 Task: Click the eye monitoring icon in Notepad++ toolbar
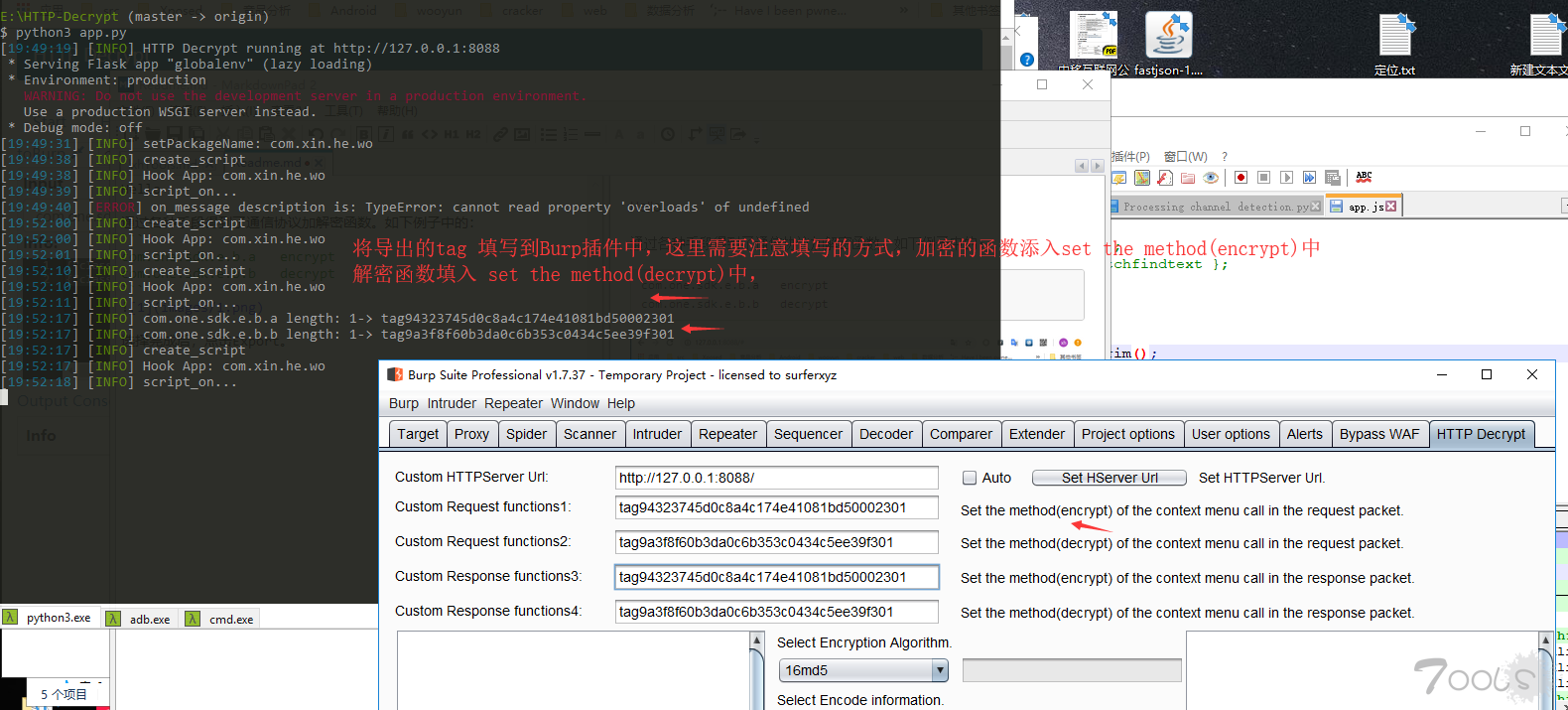click(1211, 178)
